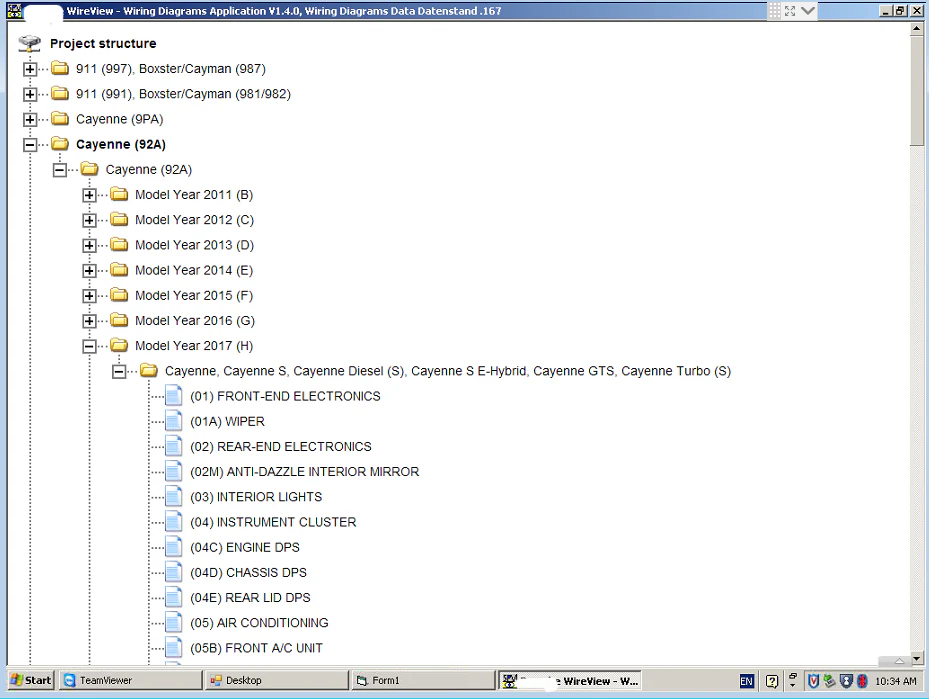This screenshot has width=929, height=699.
Task: Open (04D) CHASSIS DPS diagram
Action: pos(248,572)
